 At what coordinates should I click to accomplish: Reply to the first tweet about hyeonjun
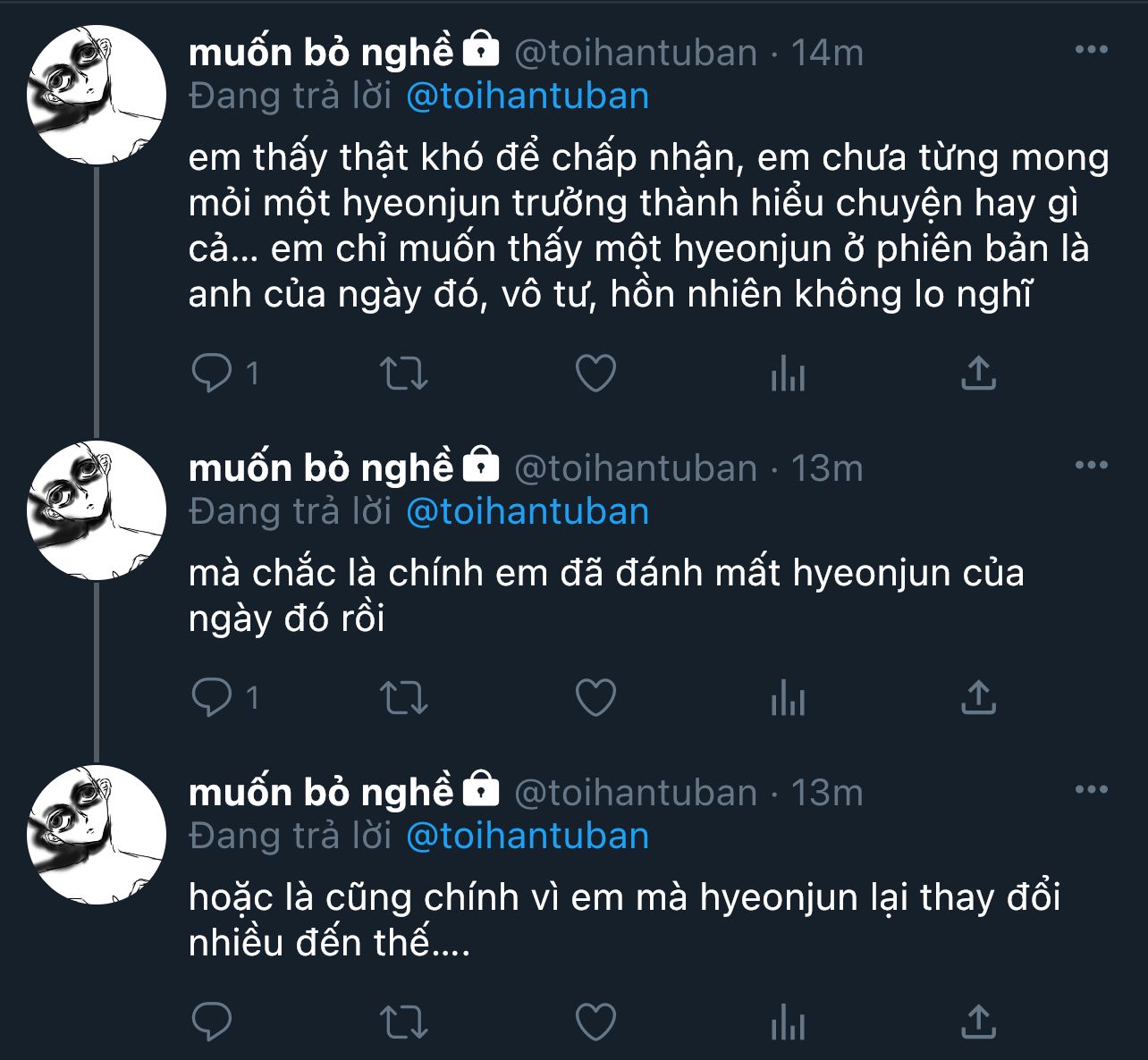tap(212, 373)
